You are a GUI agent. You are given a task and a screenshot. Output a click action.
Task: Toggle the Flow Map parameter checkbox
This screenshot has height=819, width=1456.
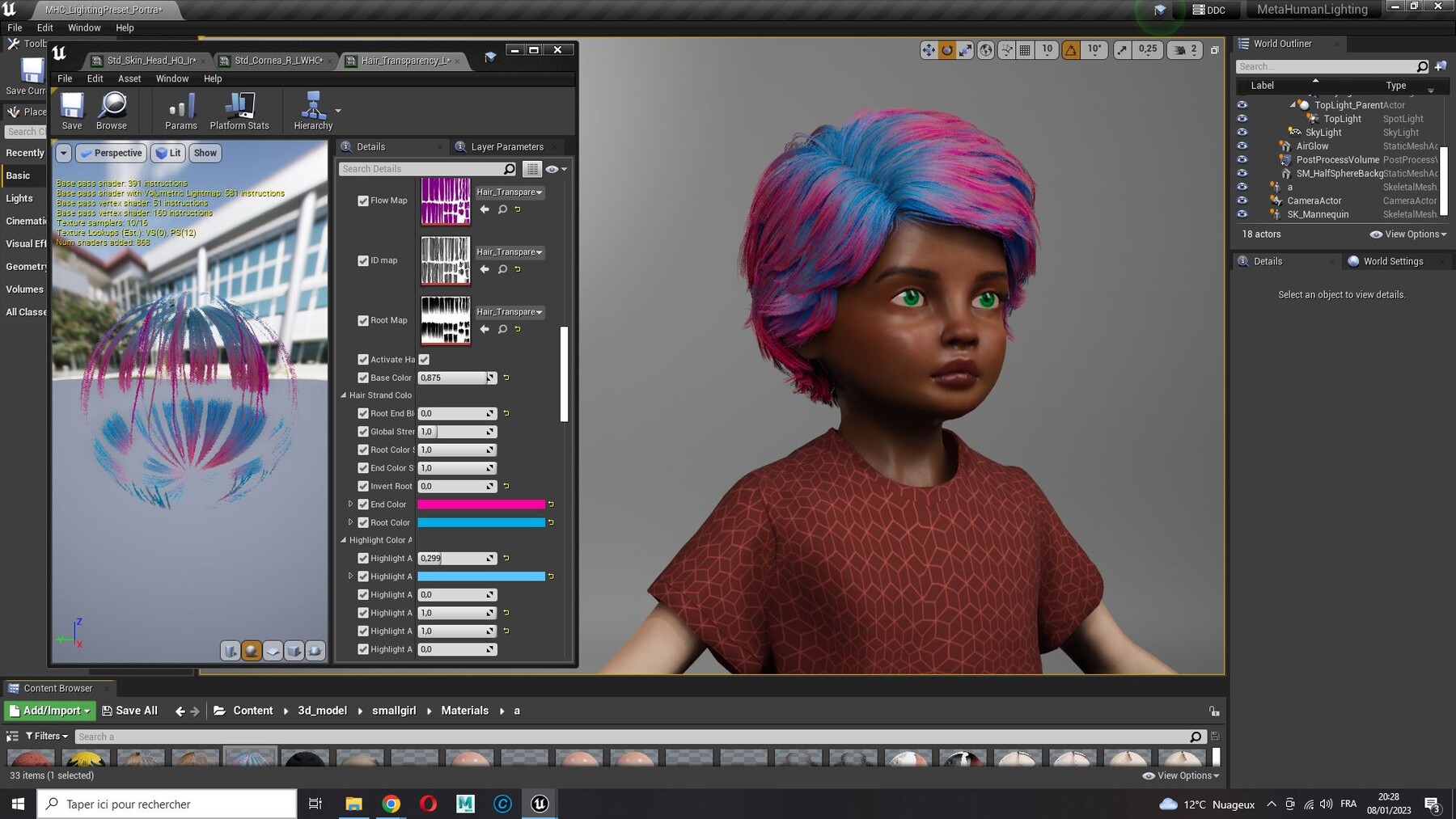363,201
